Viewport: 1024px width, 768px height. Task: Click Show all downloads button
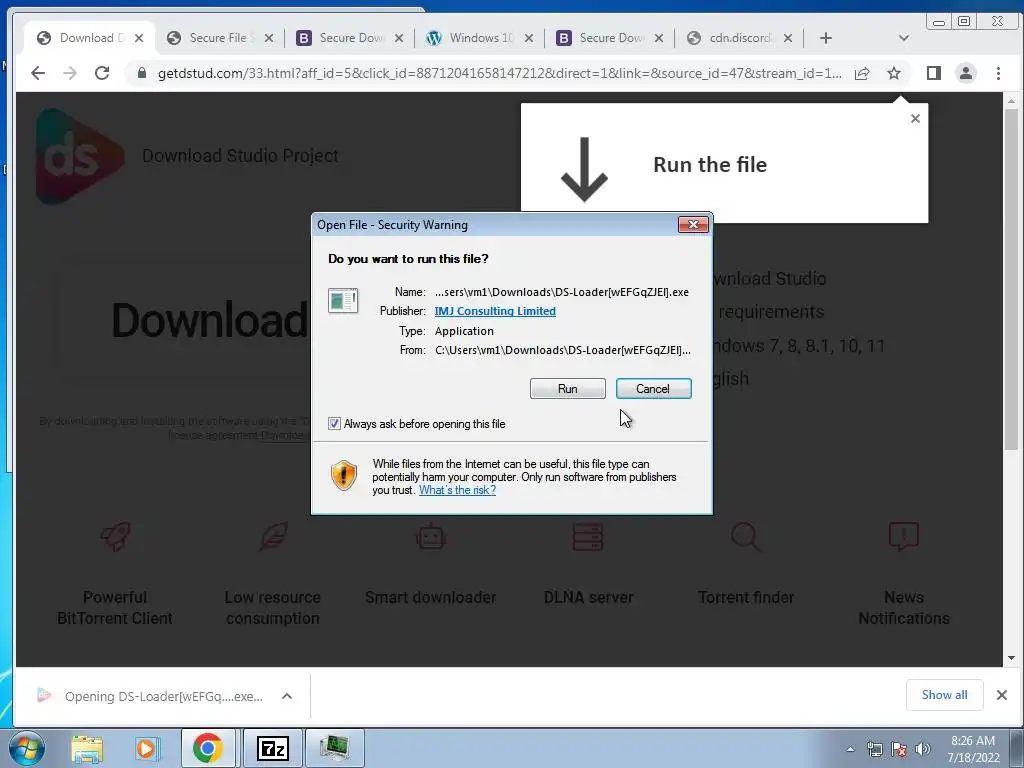point(944,695)
